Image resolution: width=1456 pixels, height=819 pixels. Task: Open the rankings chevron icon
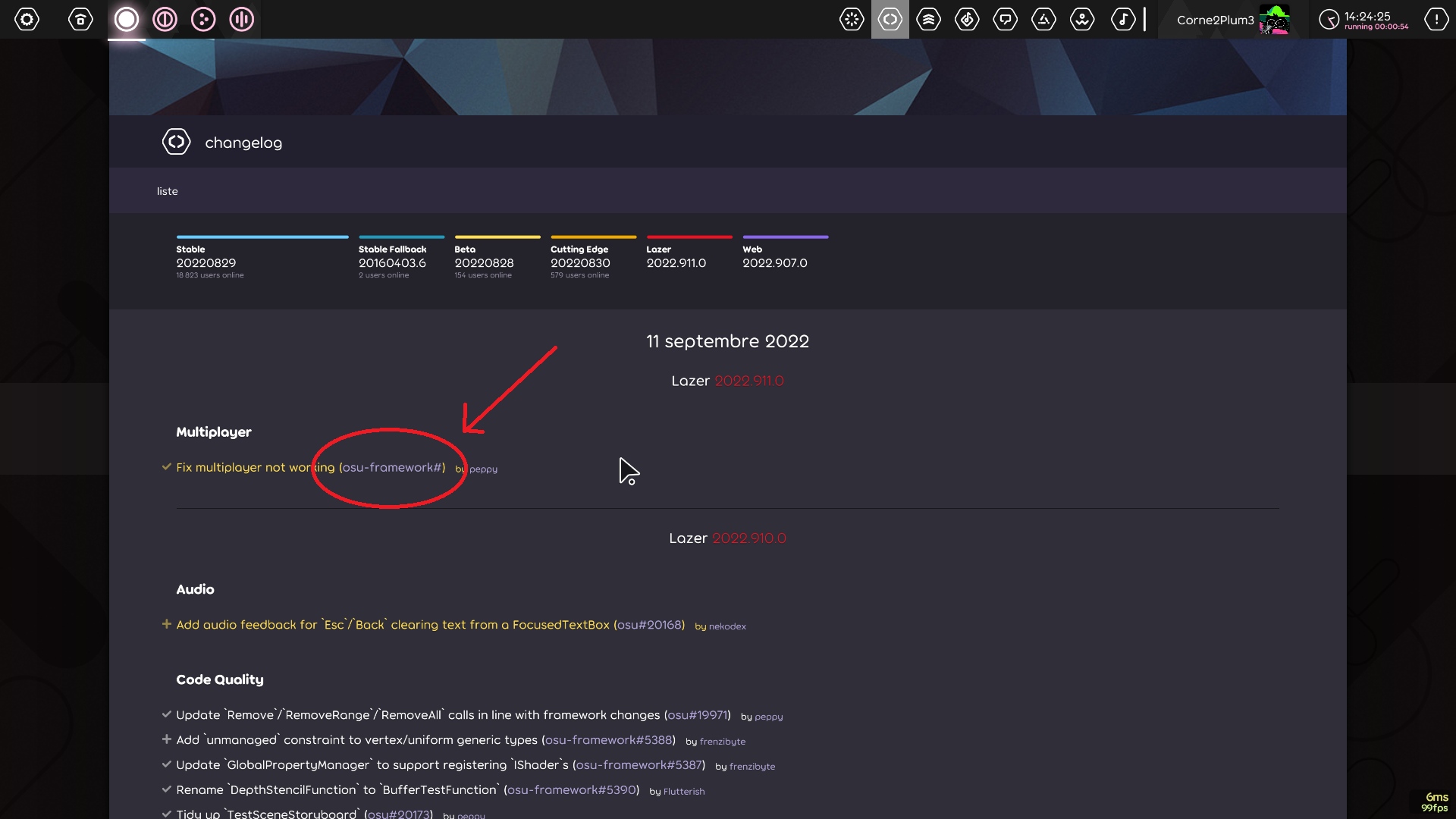click(929, 19)
